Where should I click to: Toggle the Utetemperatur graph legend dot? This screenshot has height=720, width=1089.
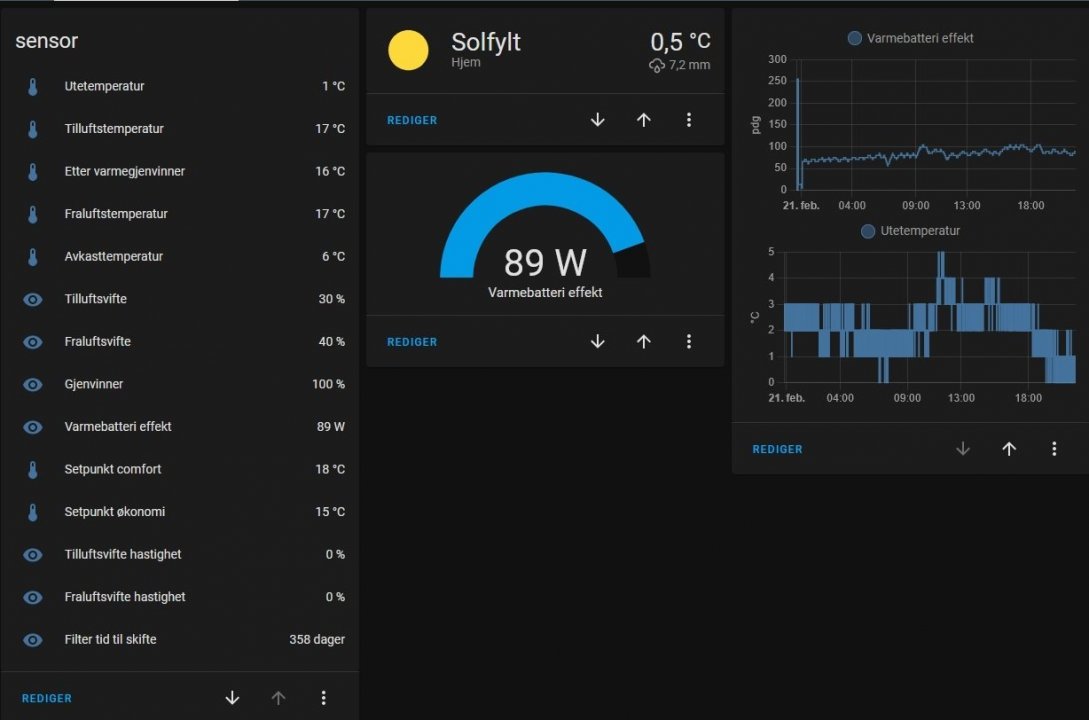[x=868, y=231]
